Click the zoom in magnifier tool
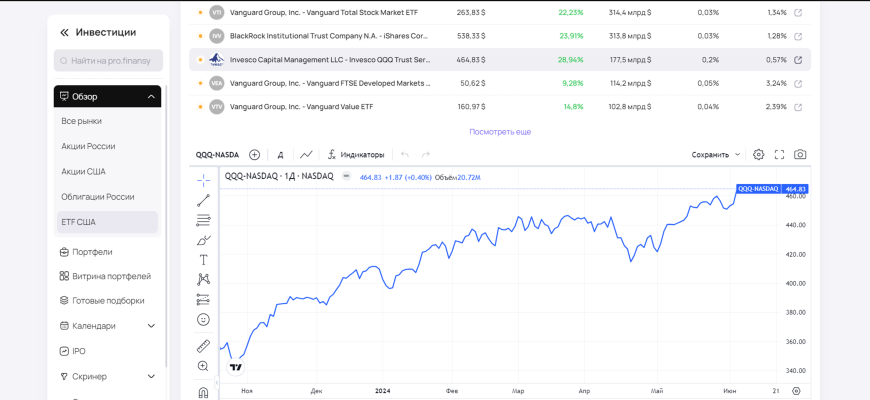The height and width of the screenshot is (400, 870). pos(203,367)
